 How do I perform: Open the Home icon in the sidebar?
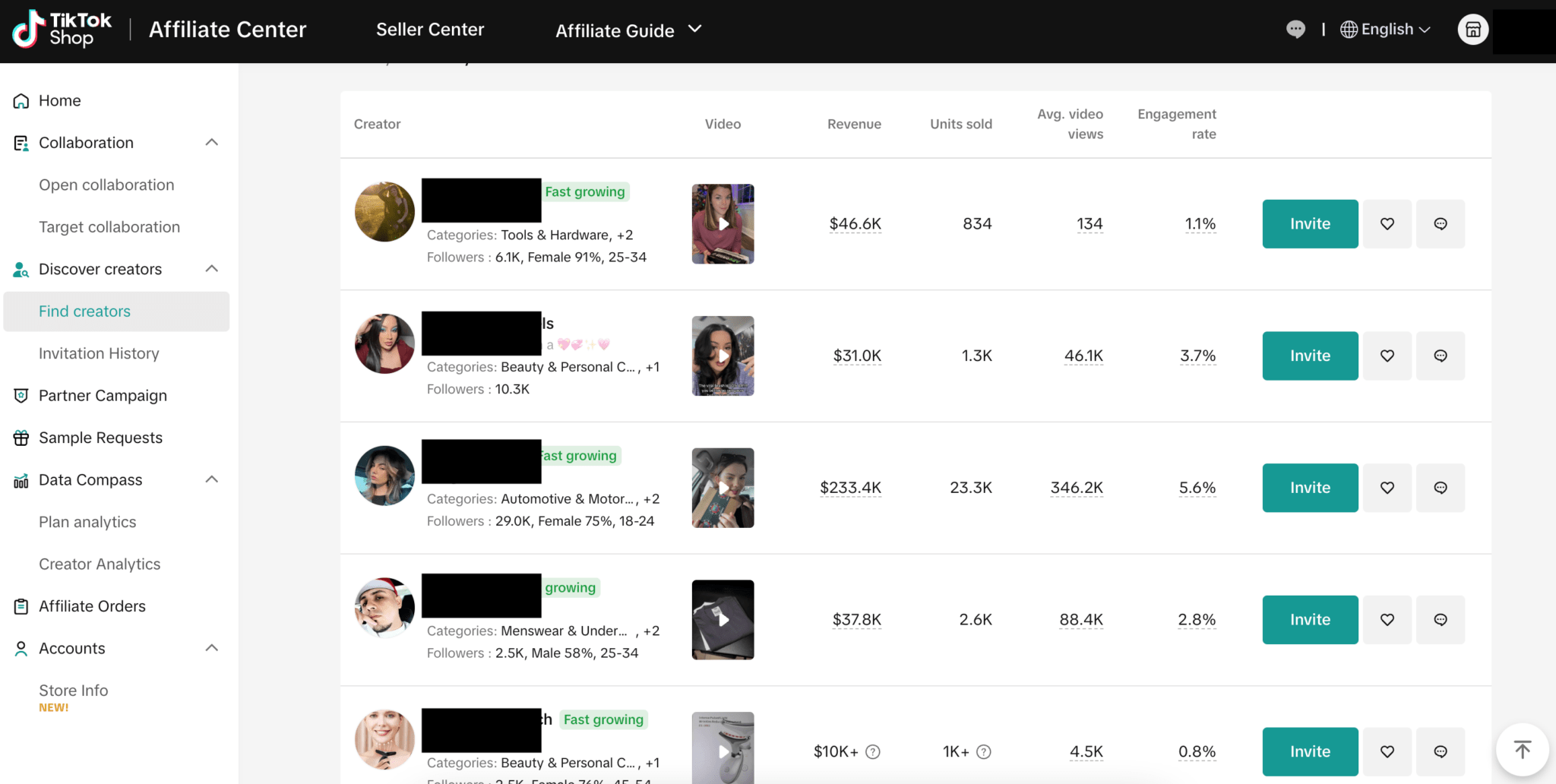pos(20,100)
